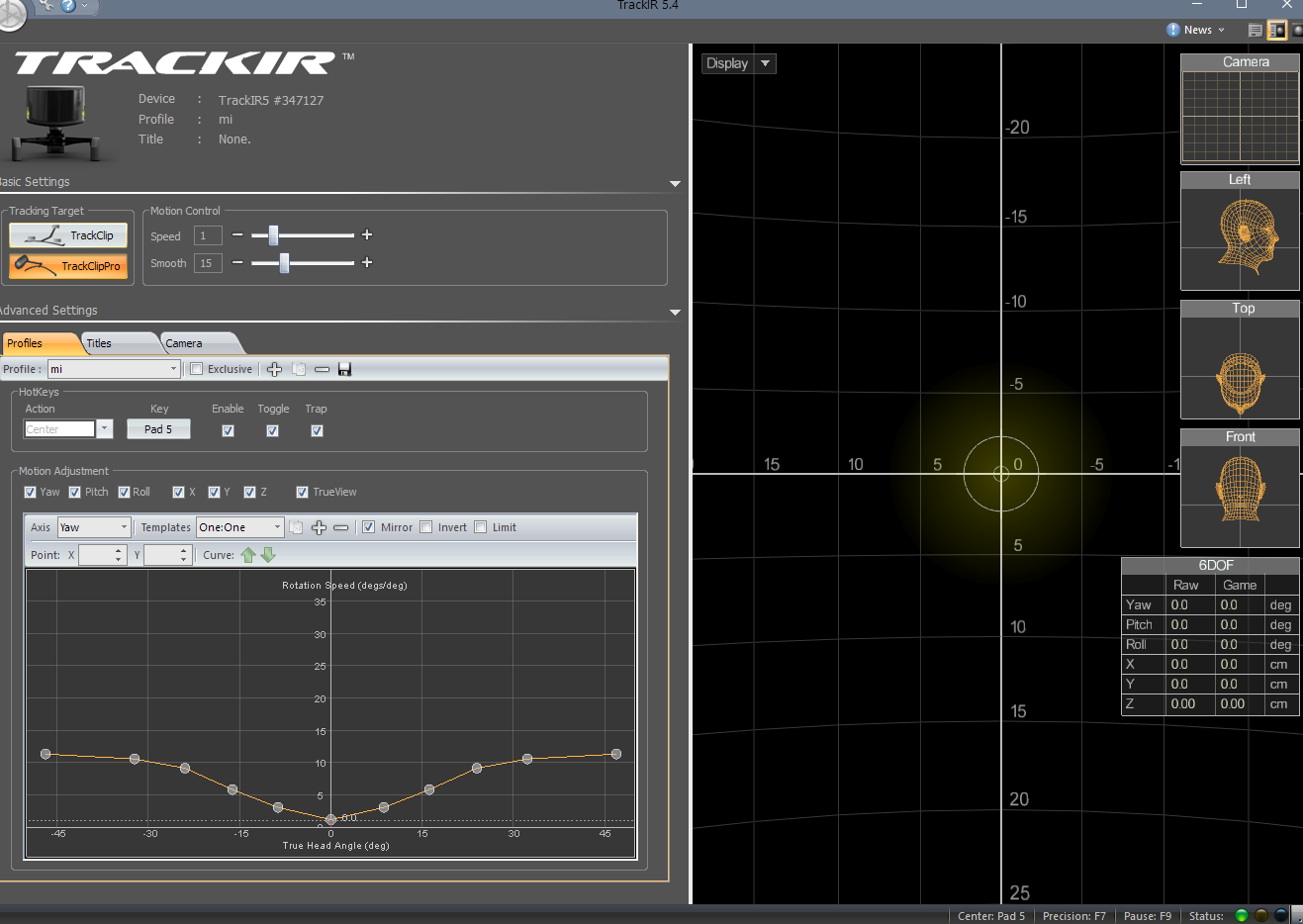
Task: Click the Speed value field
Action: 208,235
